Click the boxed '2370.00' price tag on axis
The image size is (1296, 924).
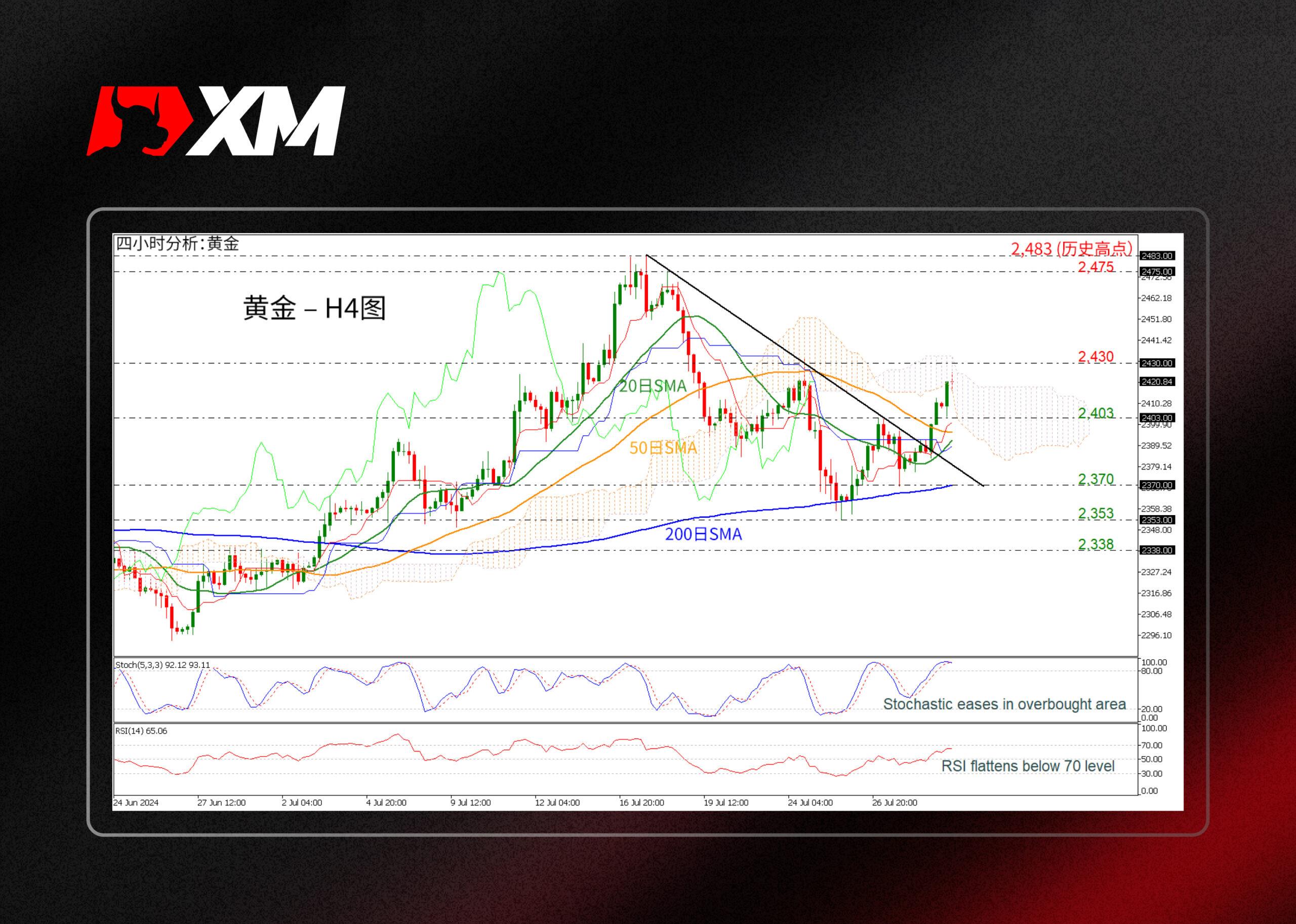[x=1157, y=485]
